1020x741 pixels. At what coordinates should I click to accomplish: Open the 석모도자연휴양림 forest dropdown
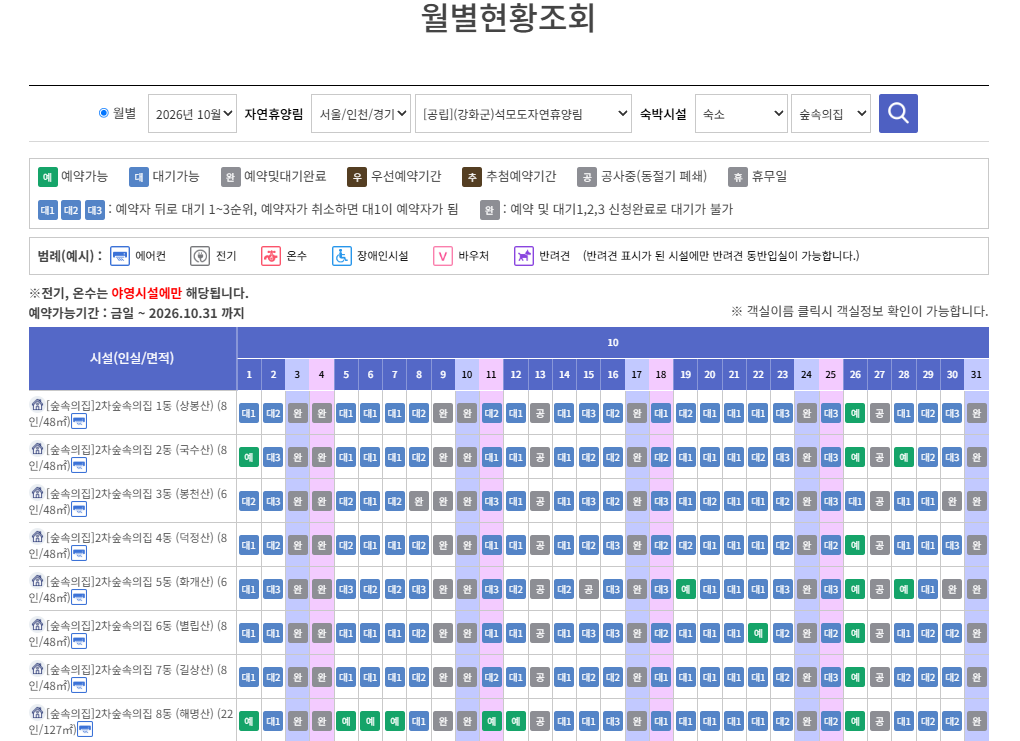[x=523, y=114]
